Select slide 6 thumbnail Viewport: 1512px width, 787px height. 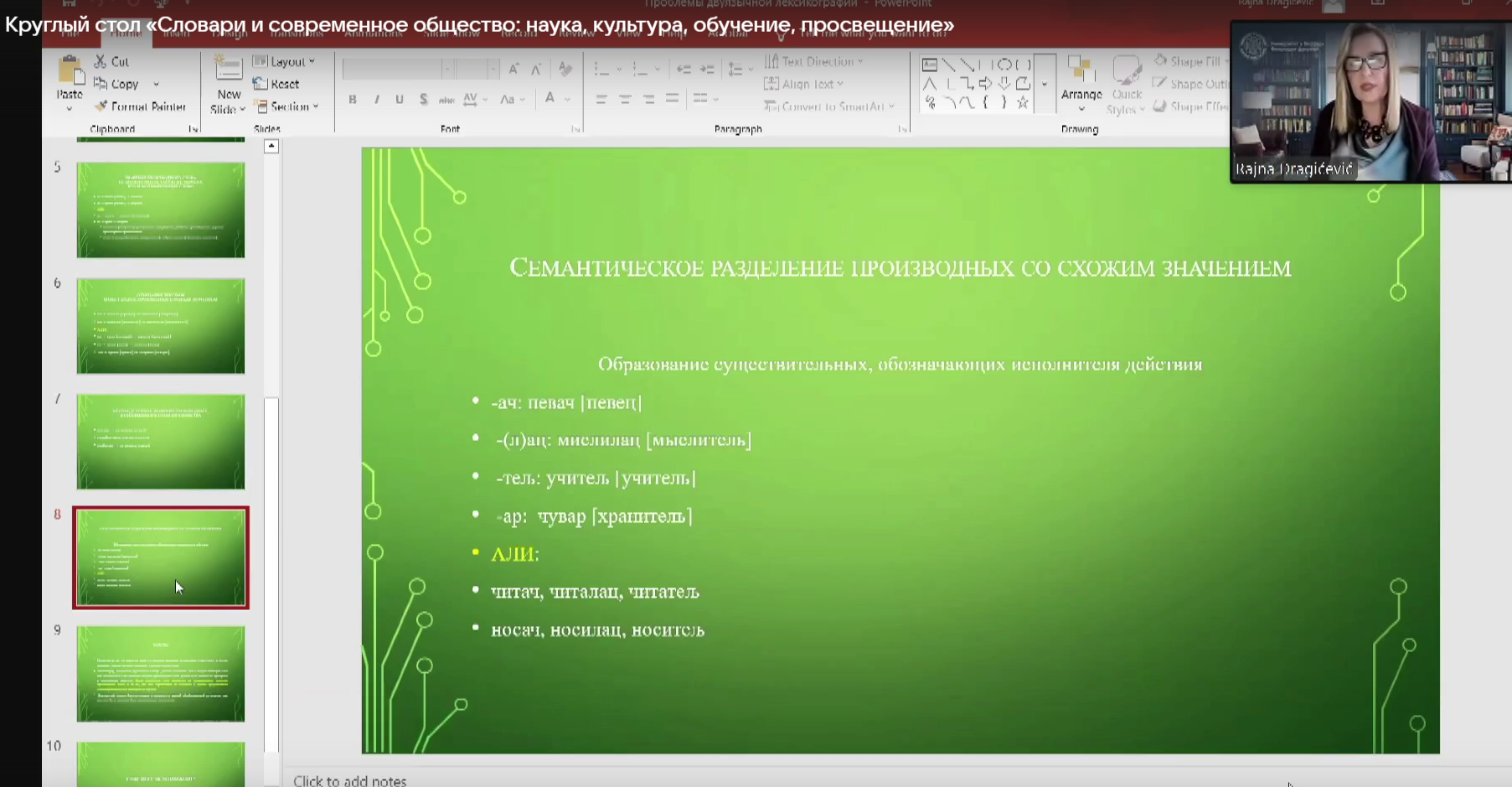[161, 326]
